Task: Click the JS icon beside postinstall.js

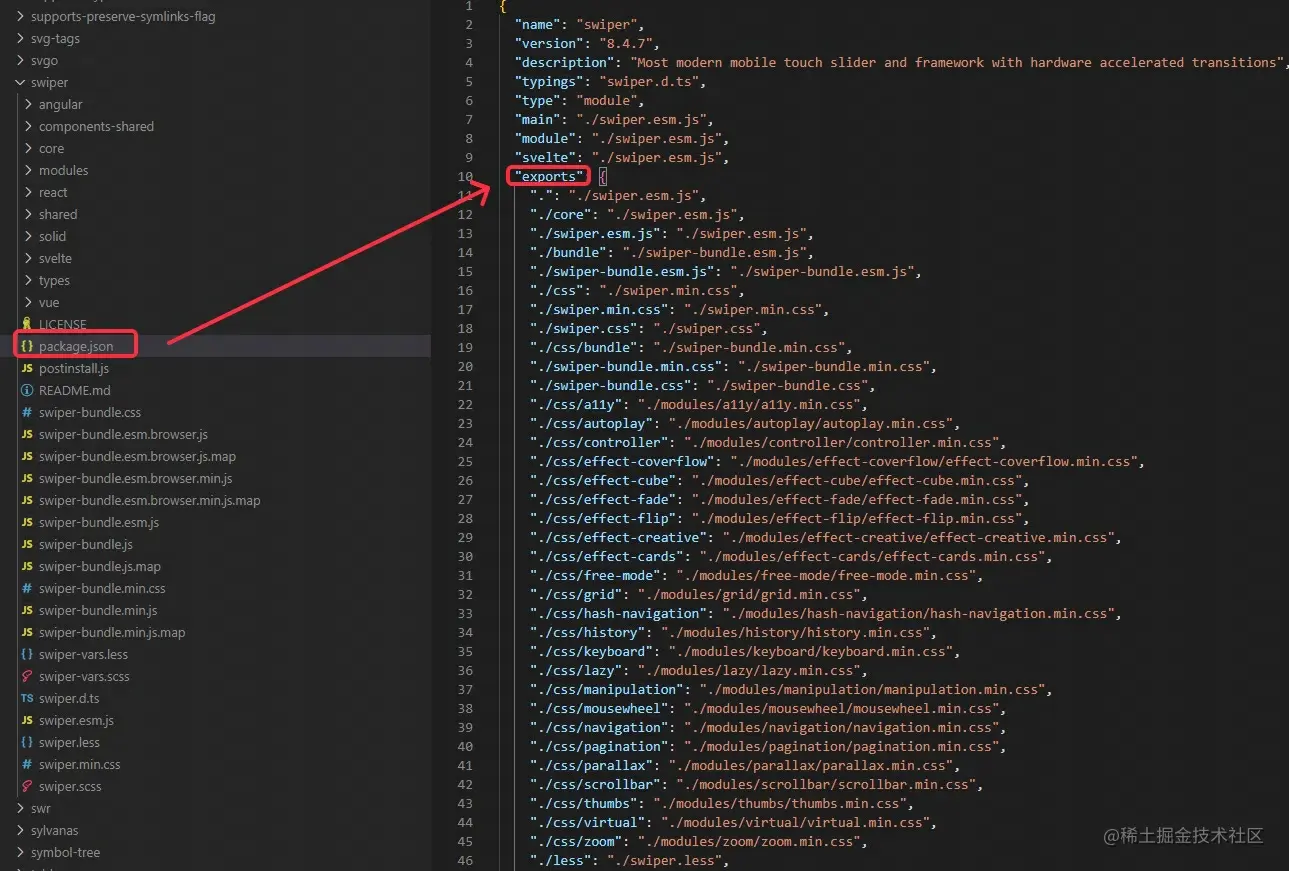Action: pyautogui.click(x=27, y=368)
